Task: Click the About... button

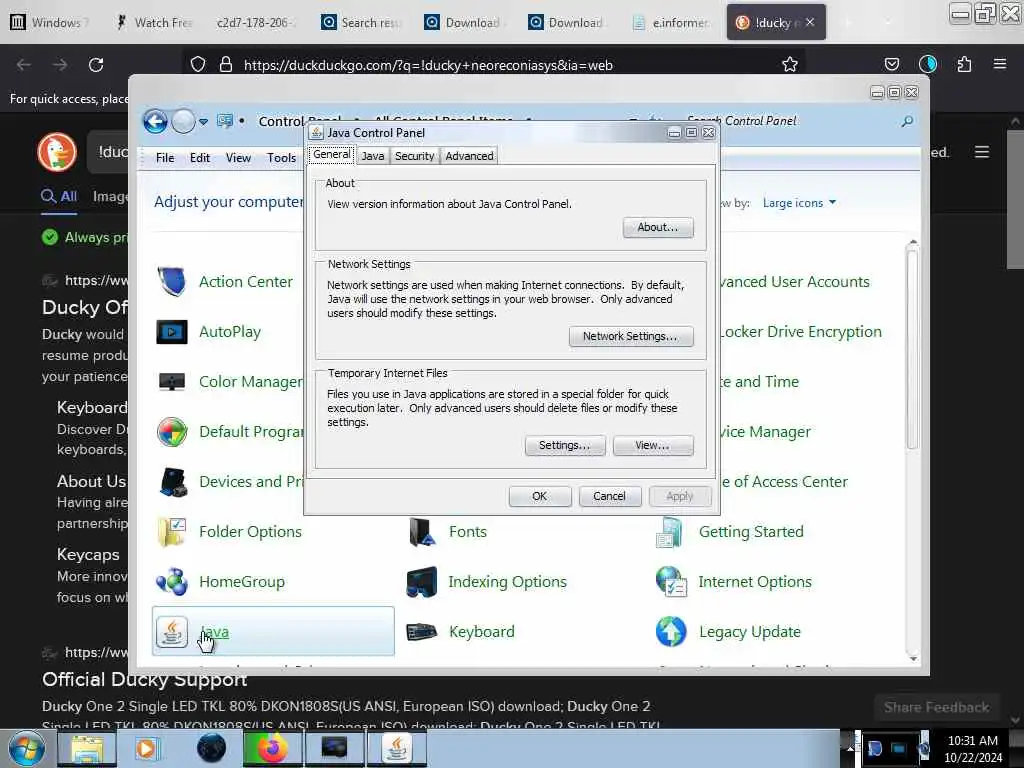Action: 658,227
